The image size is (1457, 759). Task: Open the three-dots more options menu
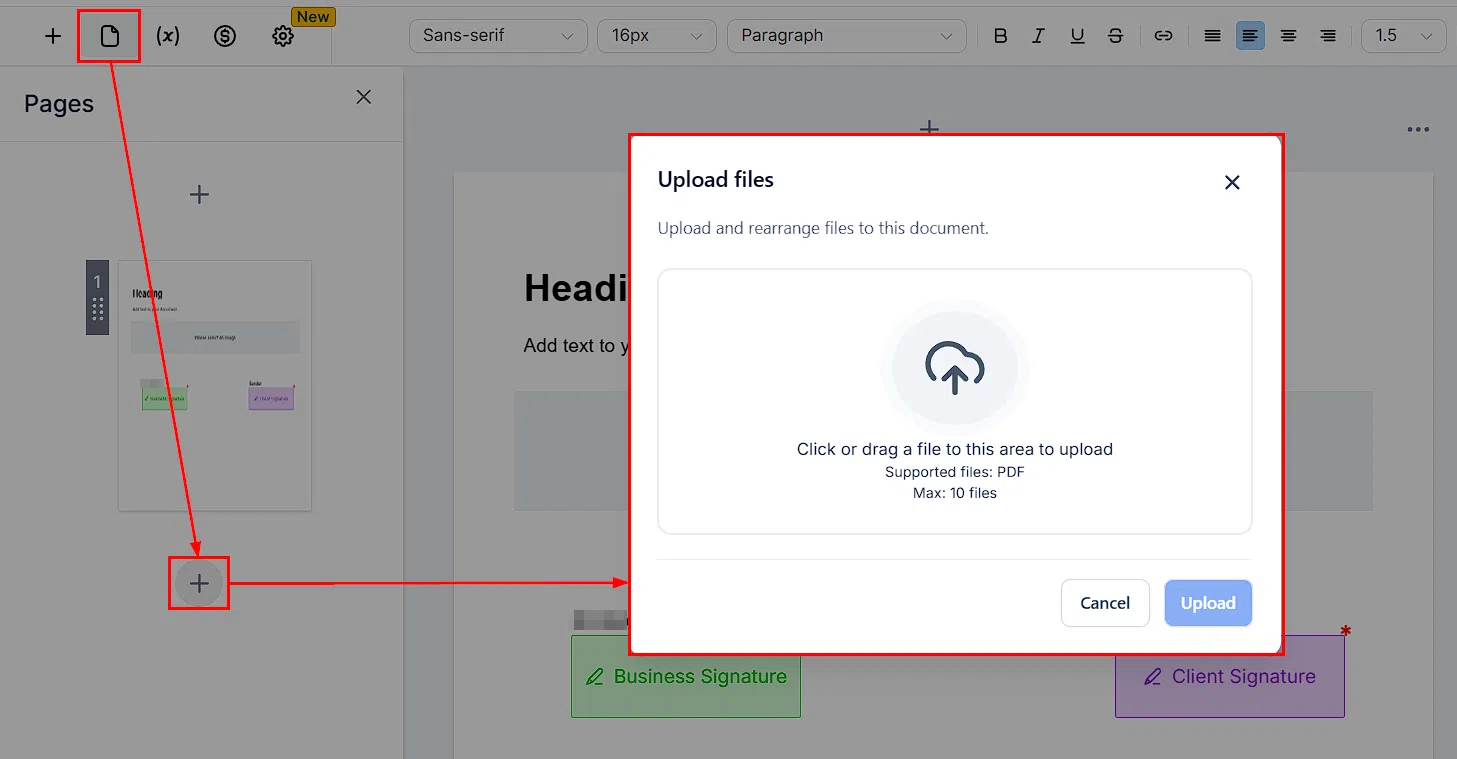point(1418,130)
